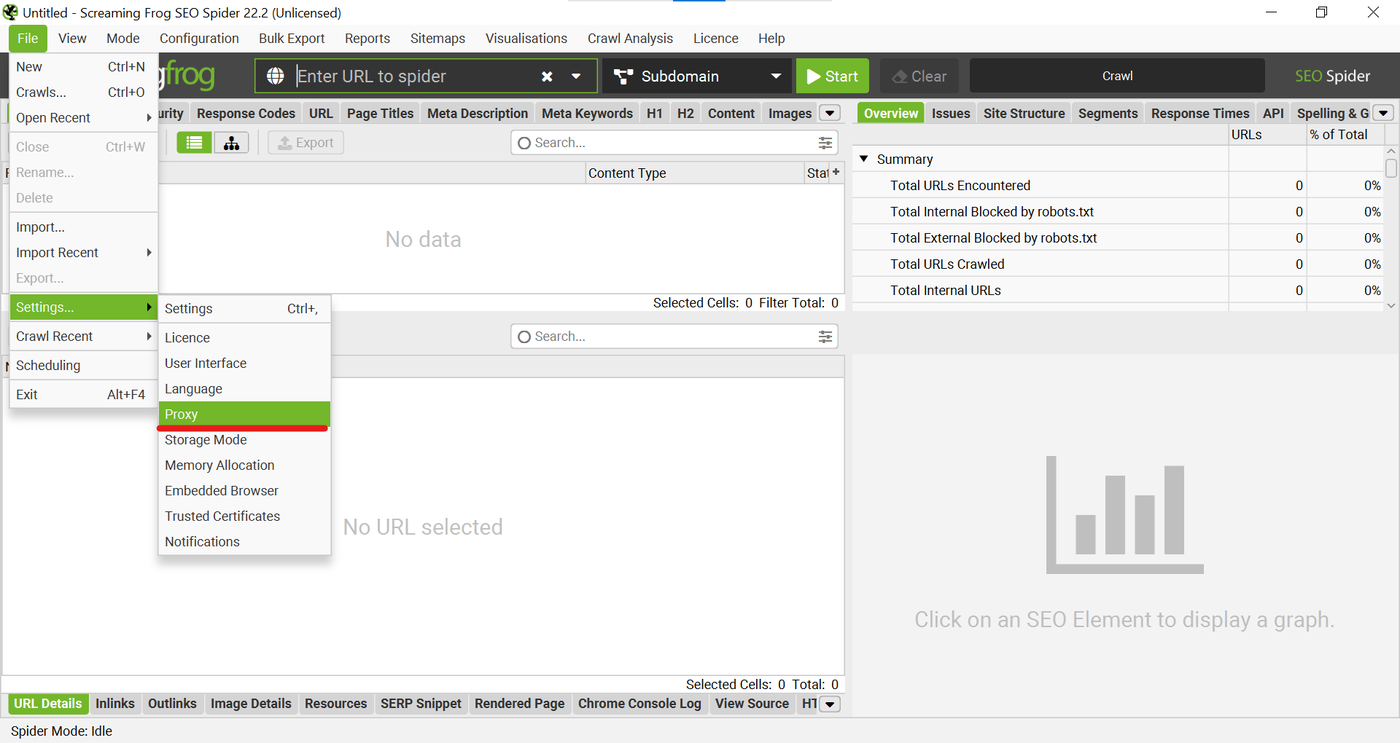
Task: Open User Interface settings
Action: tap(244, 363)
